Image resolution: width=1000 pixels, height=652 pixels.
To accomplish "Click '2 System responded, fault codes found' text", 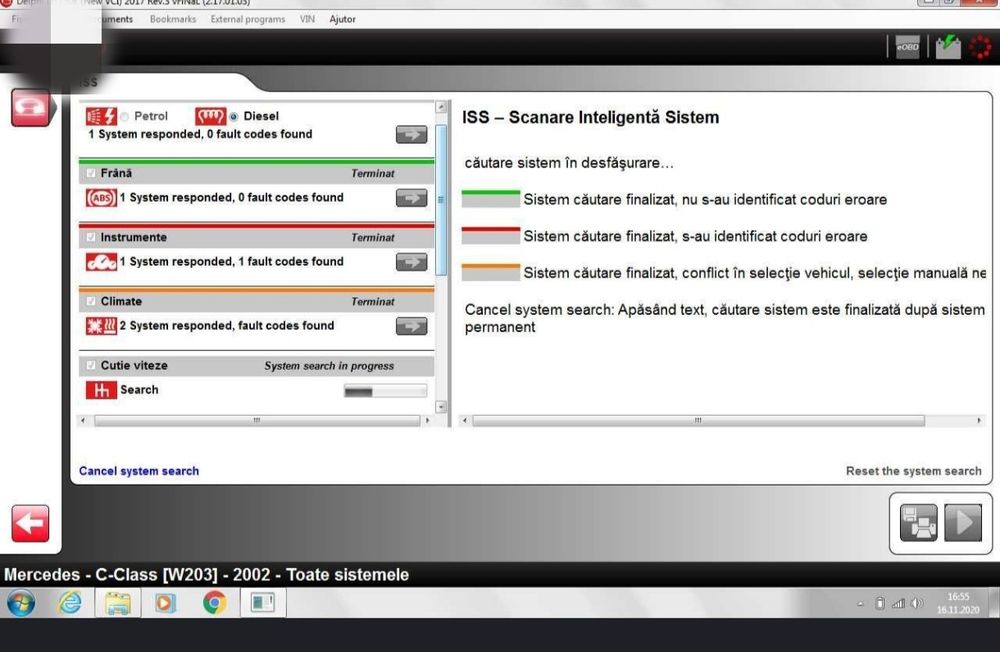I will pyautogui.click(x=227, y=326).
